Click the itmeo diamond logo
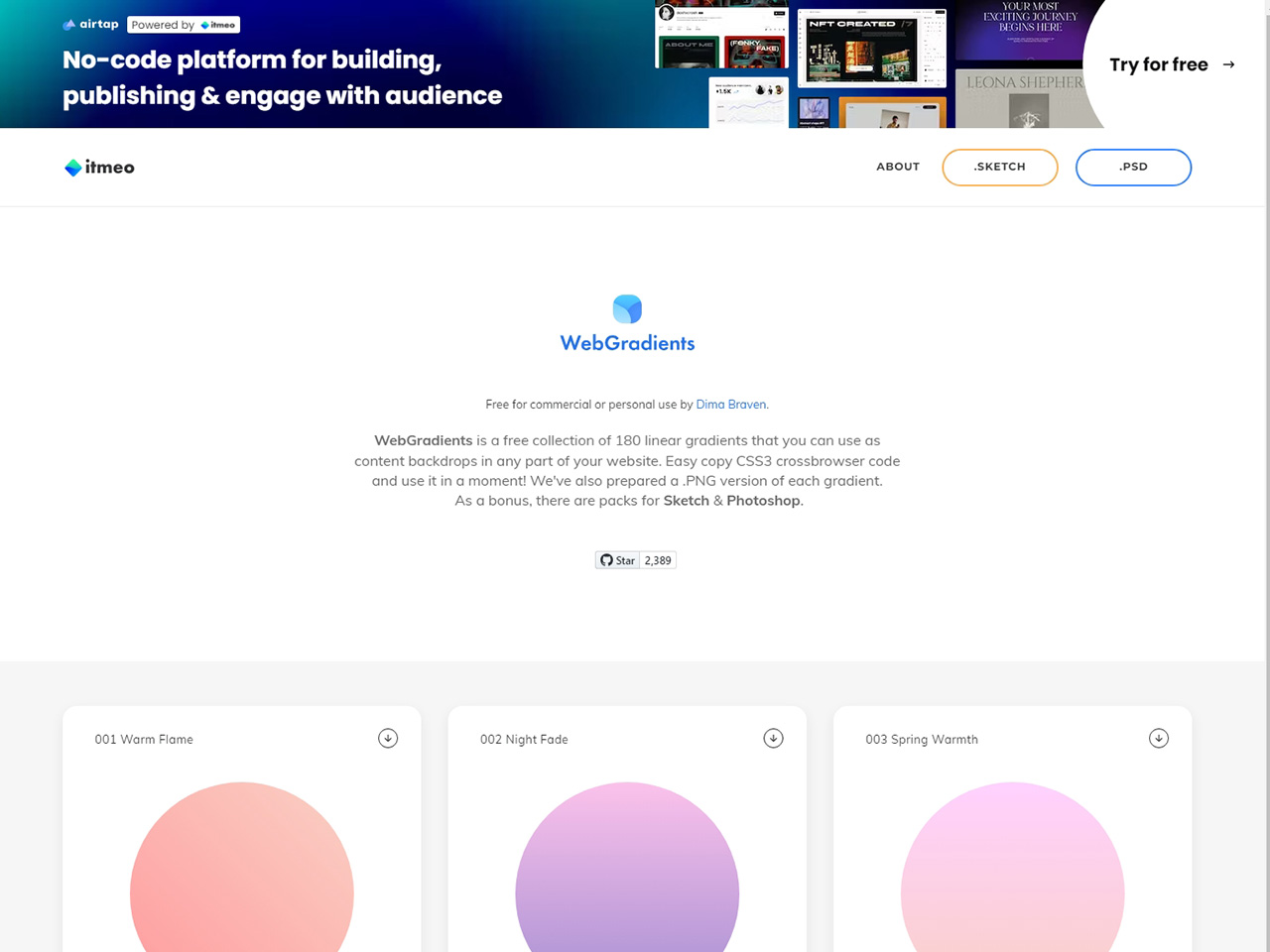1270x952 pixels. [72, 167]
